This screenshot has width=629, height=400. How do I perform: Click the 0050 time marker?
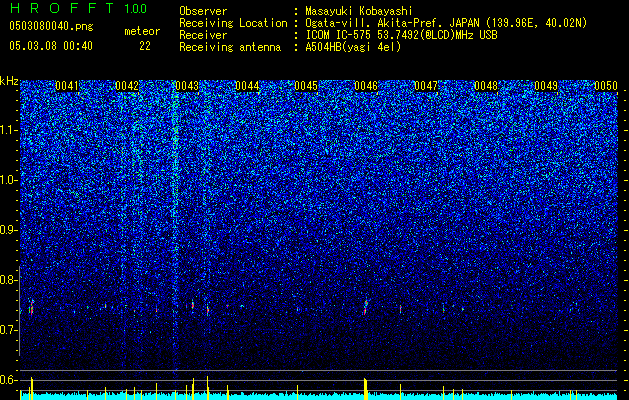pyautogui.click(x=606, y=86)
